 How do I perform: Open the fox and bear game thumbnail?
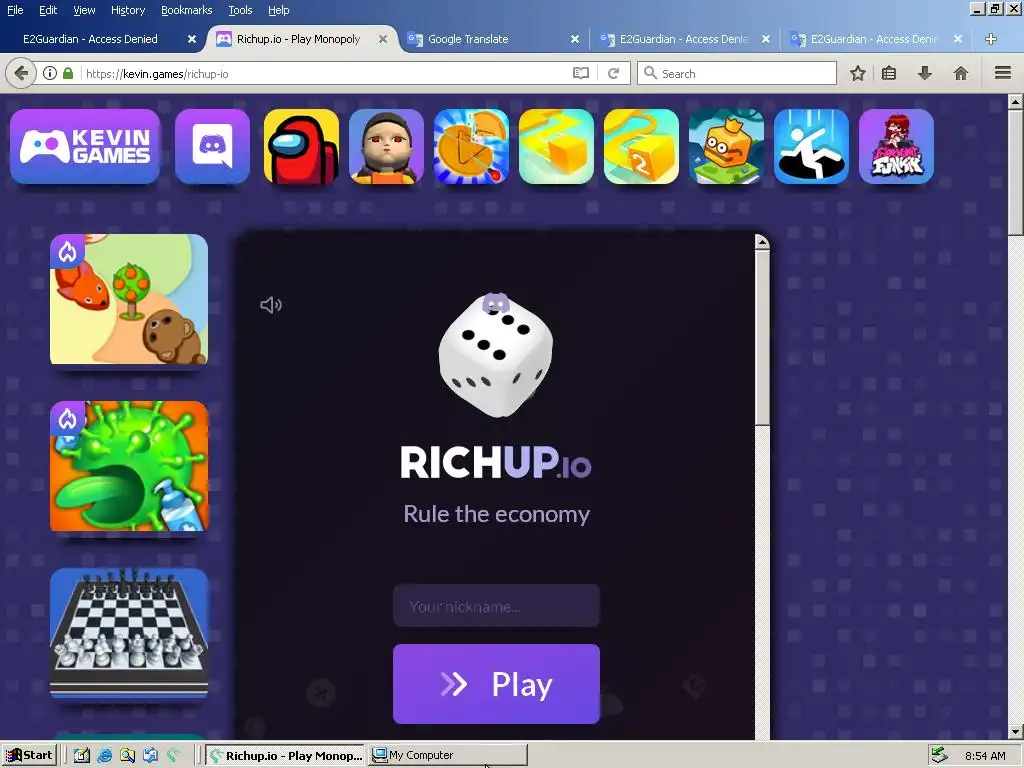click(129, 299)
